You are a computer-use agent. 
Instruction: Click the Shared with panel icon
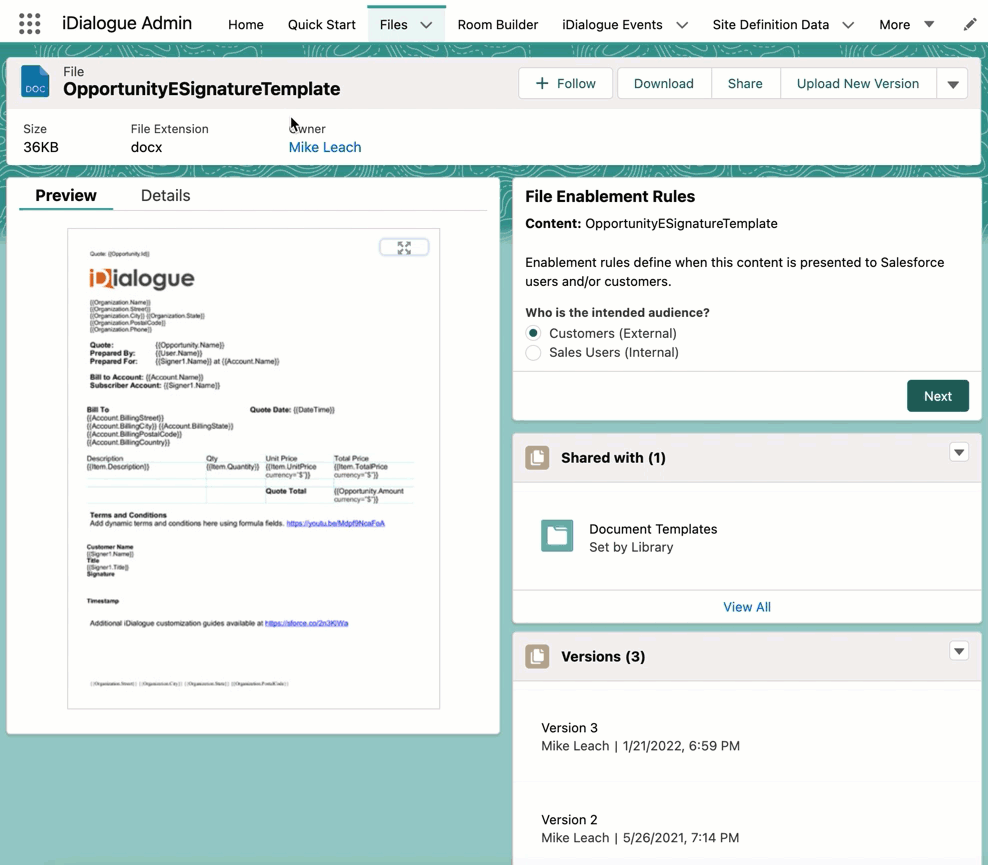[x=537, y=458]
